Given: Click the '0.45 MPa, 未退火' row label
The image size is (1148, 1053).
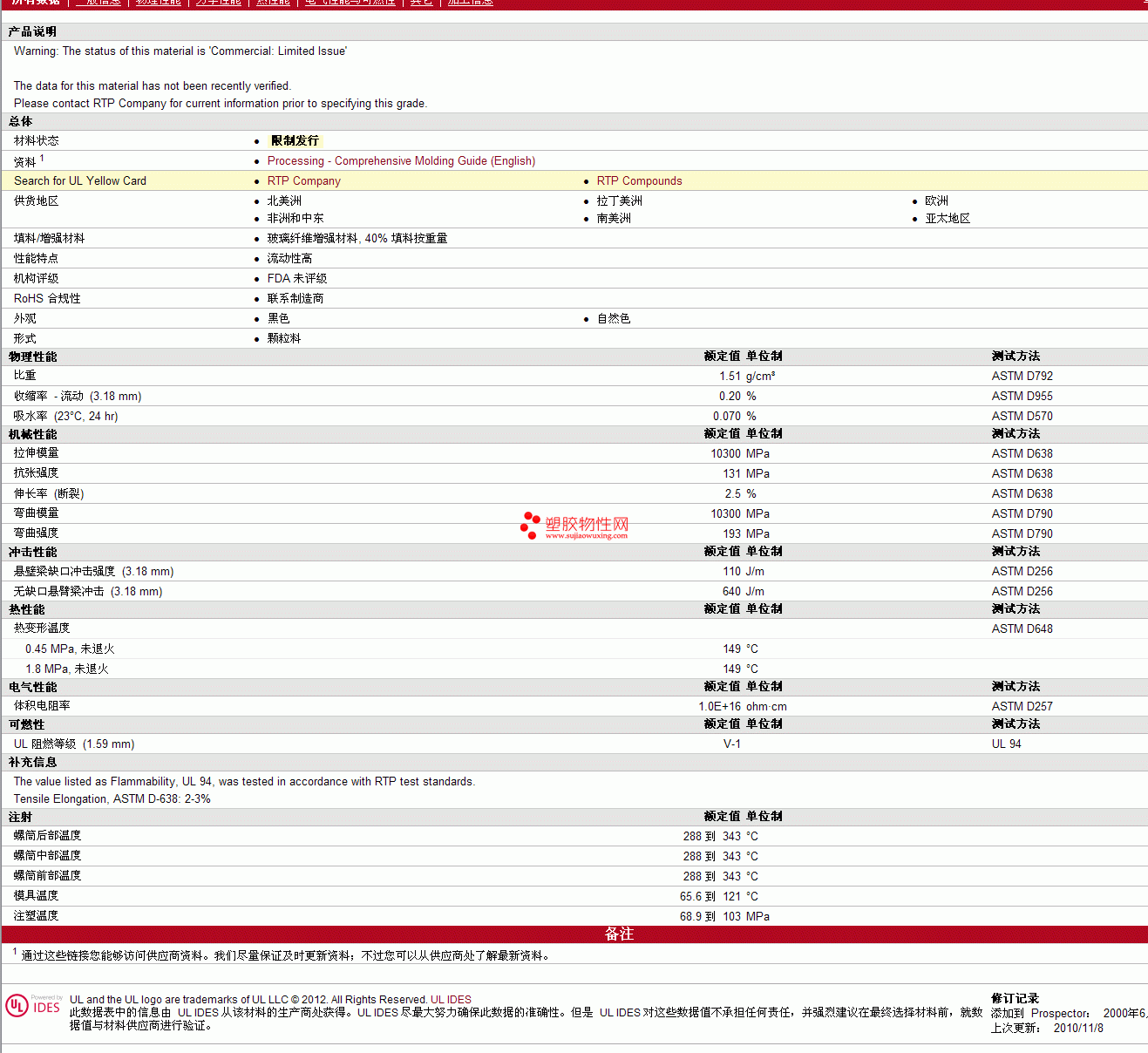Looking at the screenshot, I should point(70,649).
